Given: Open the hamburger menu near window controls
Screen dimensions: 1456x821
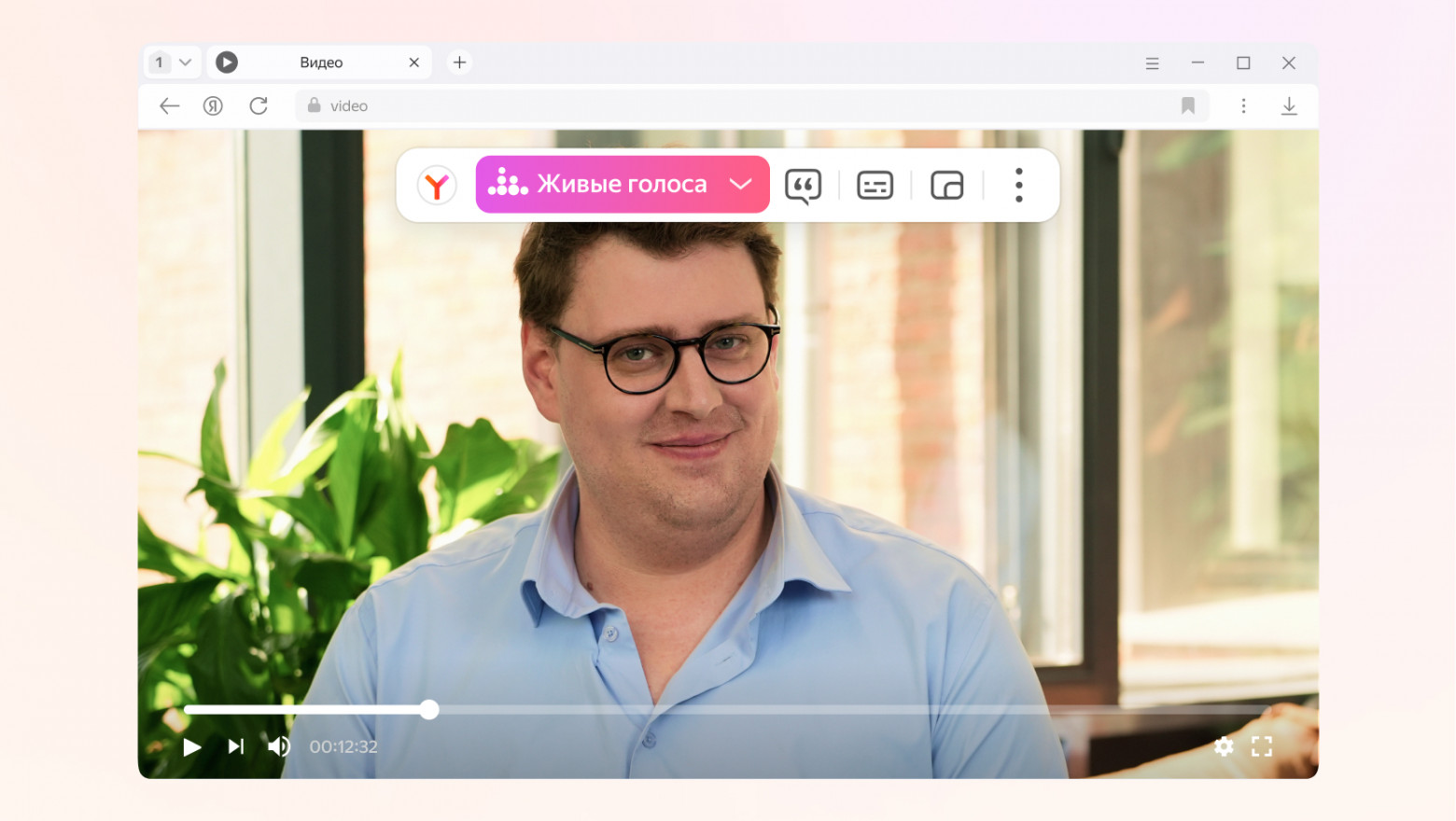Looking at the screenshot, I should (1152, 63).
